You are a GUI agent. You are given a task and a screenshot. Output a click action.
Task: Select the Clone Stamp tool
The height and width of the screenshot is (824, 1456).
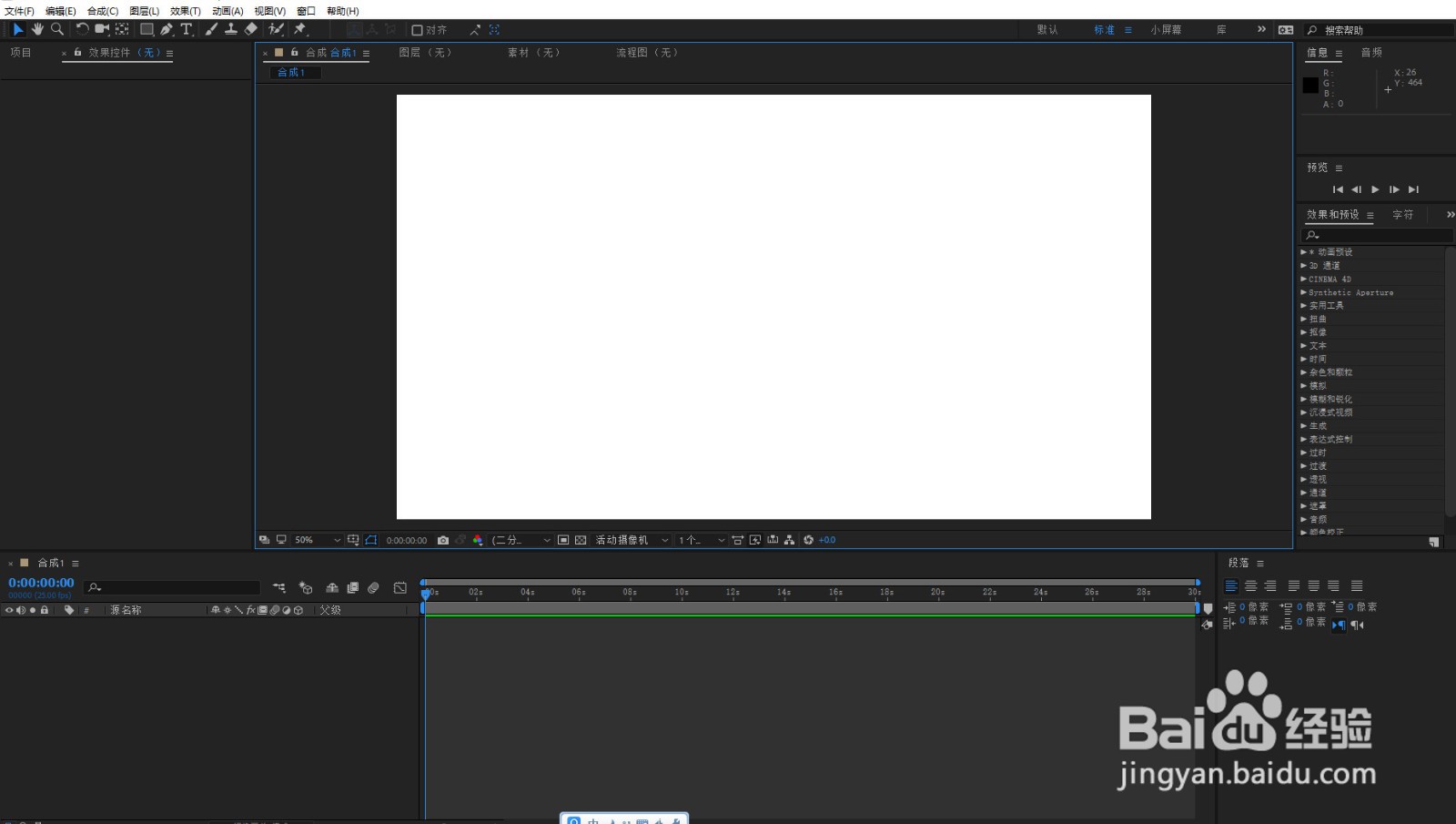pyautogui.click(x=231, y=29)
